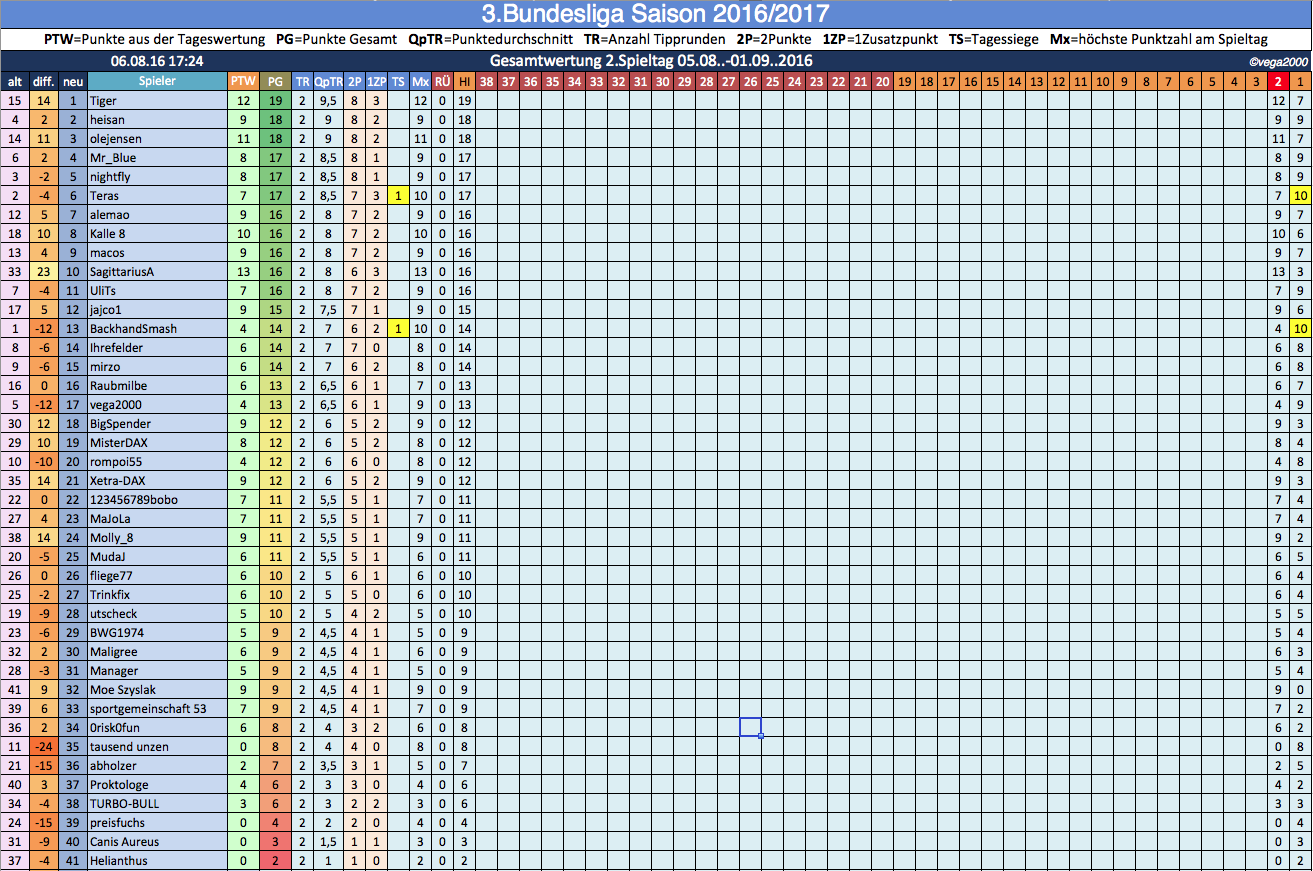
Task: Select the ©vega2000 copyright cell
Action: (x=1277, y=62)
